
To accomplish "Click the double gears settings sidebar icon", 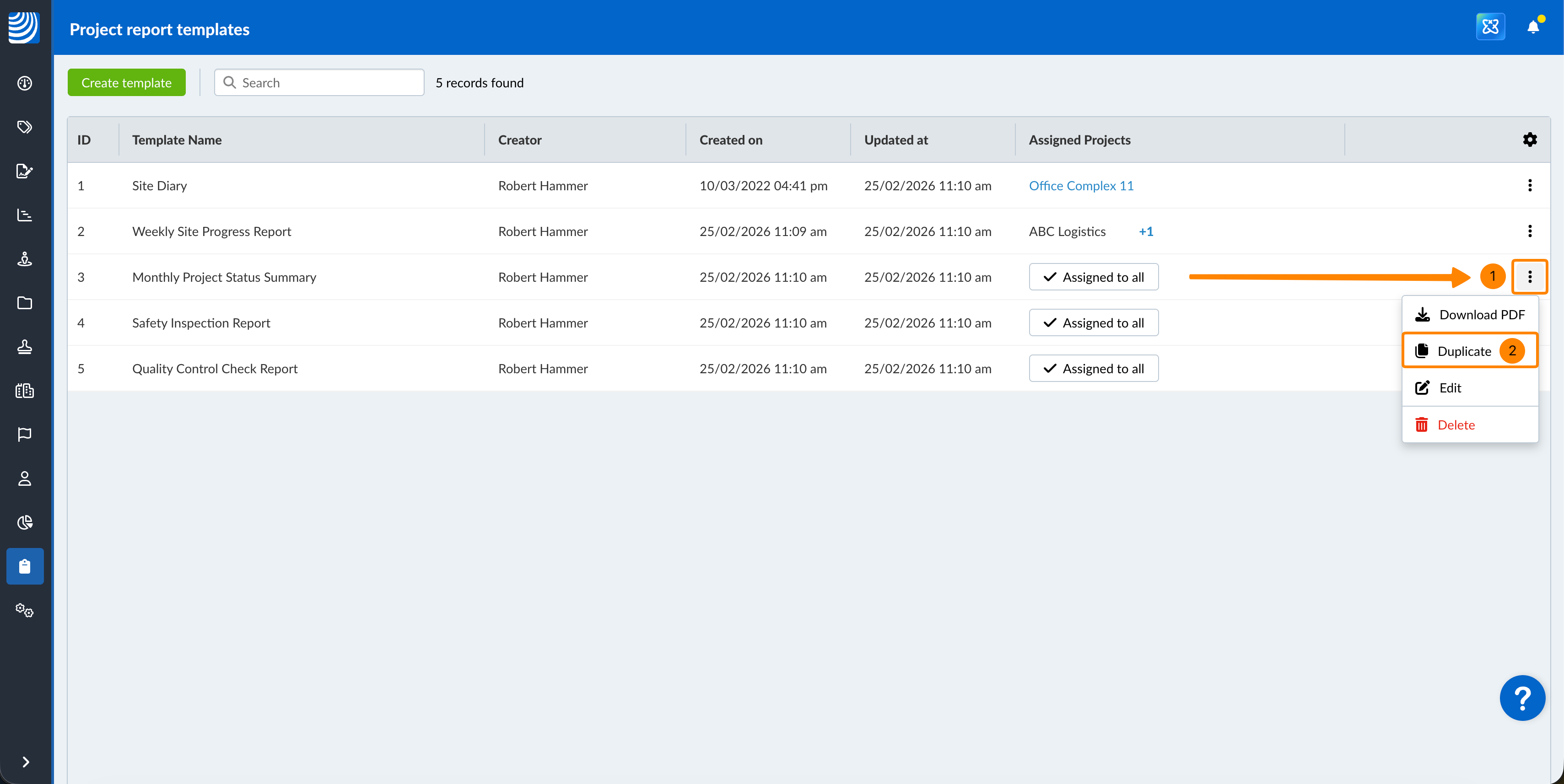I will tap(24, 610).
